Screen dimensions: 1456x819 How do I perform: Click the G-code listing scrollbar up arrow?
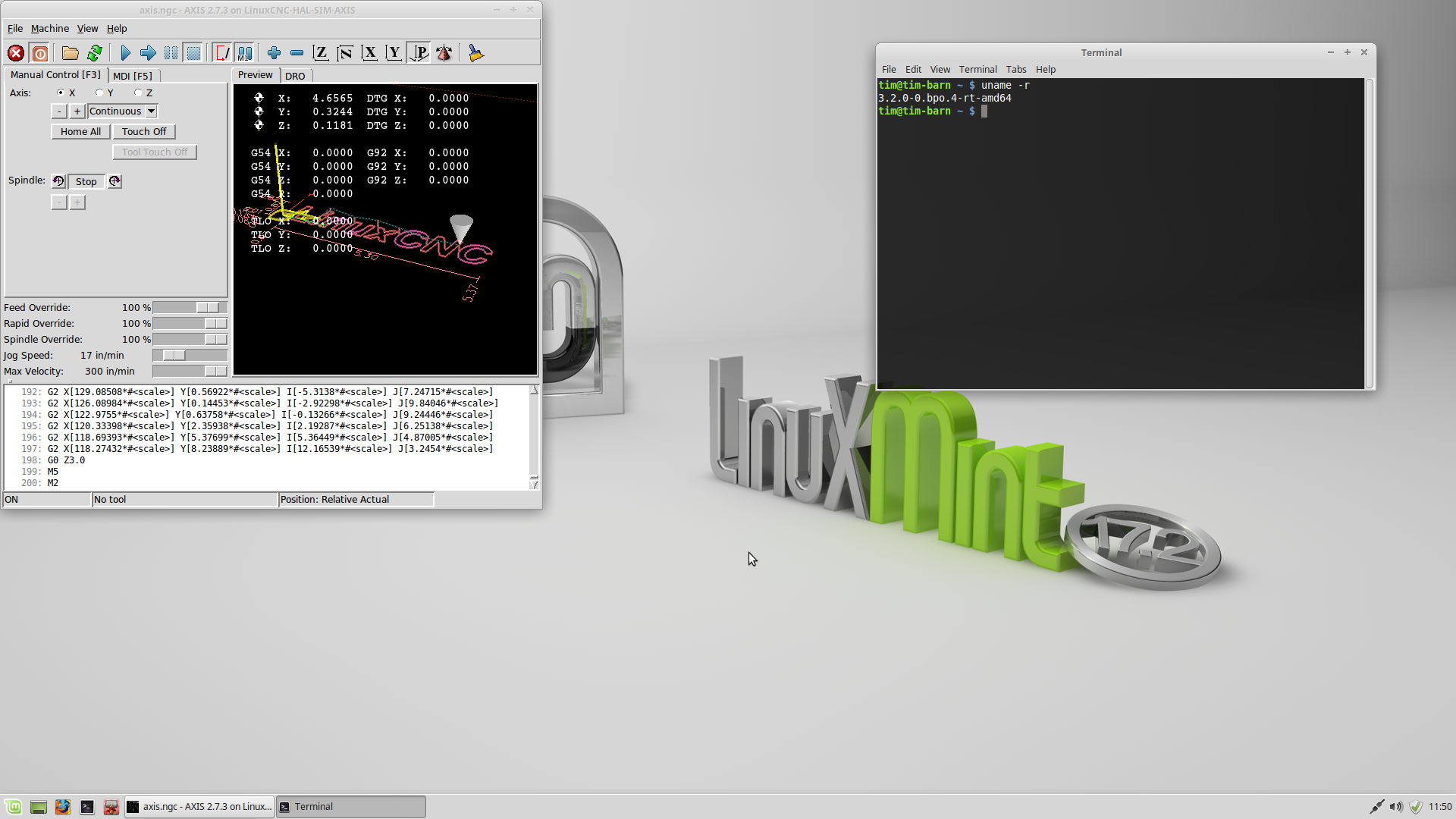(534, 391)
